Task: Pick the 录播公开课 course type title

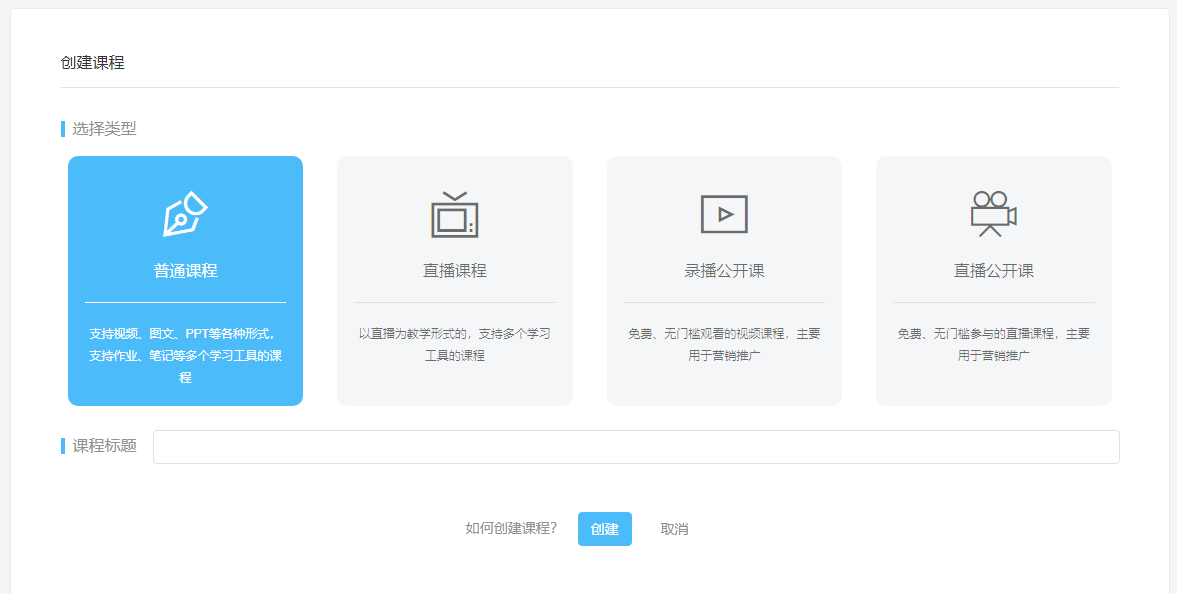Action: click(724, 271)
